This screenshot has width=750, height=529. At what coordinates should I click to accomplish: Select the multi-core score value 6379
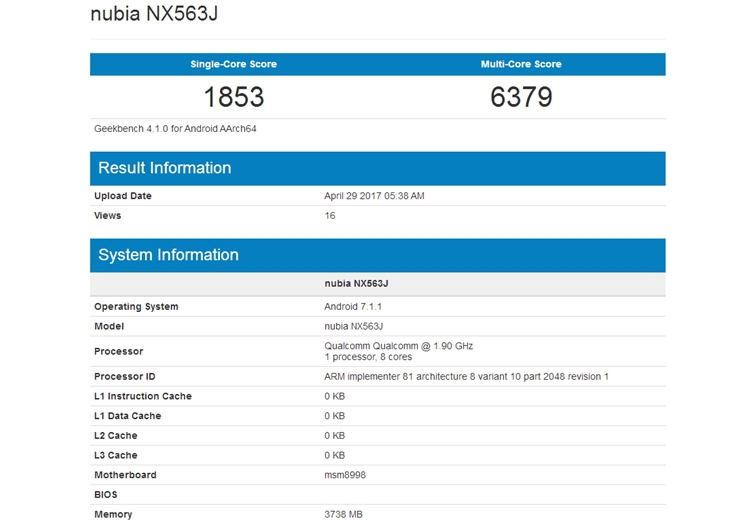tap(521, 97)
